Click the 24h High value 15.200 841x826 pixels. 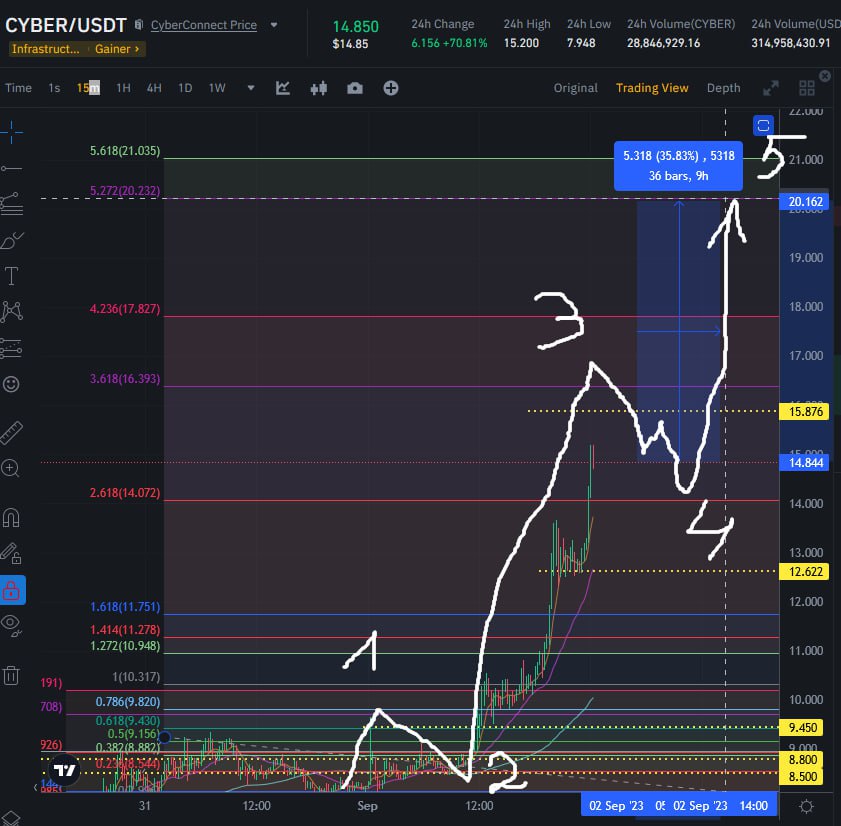[521, 43]
